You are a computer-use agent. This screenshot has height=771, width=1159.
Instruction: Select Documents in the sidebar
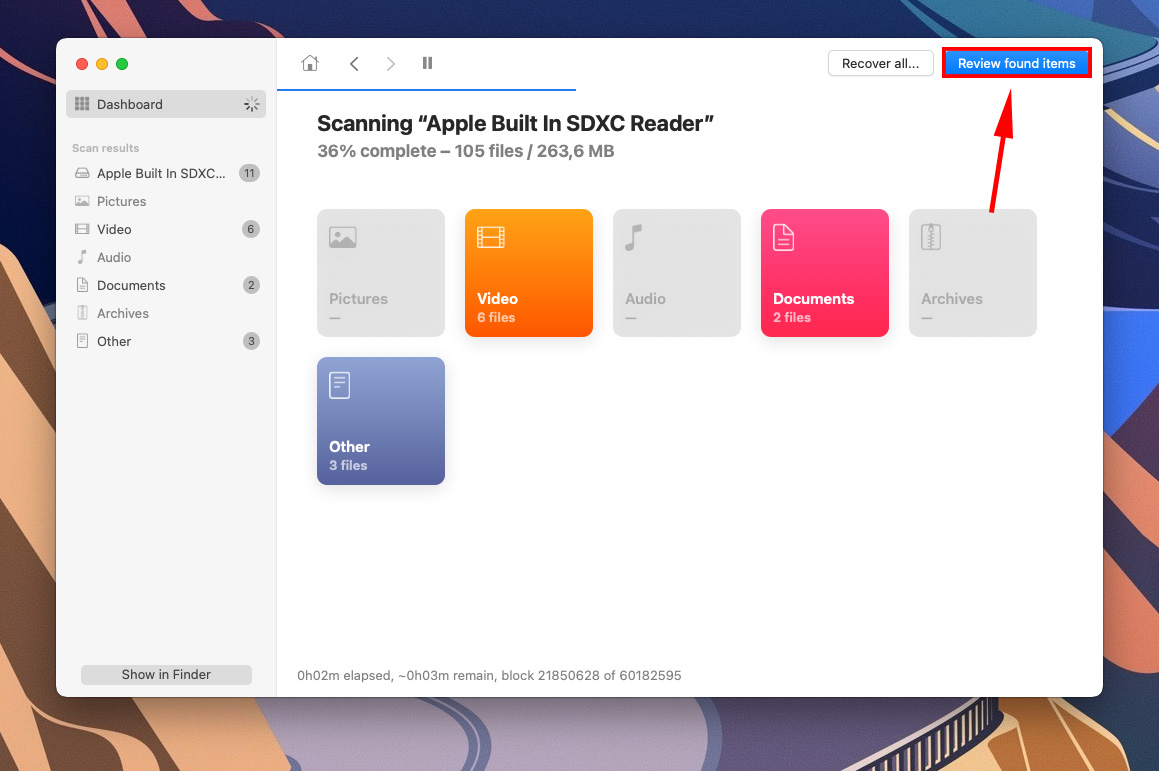pyautogui.click(x=131, y=285)
